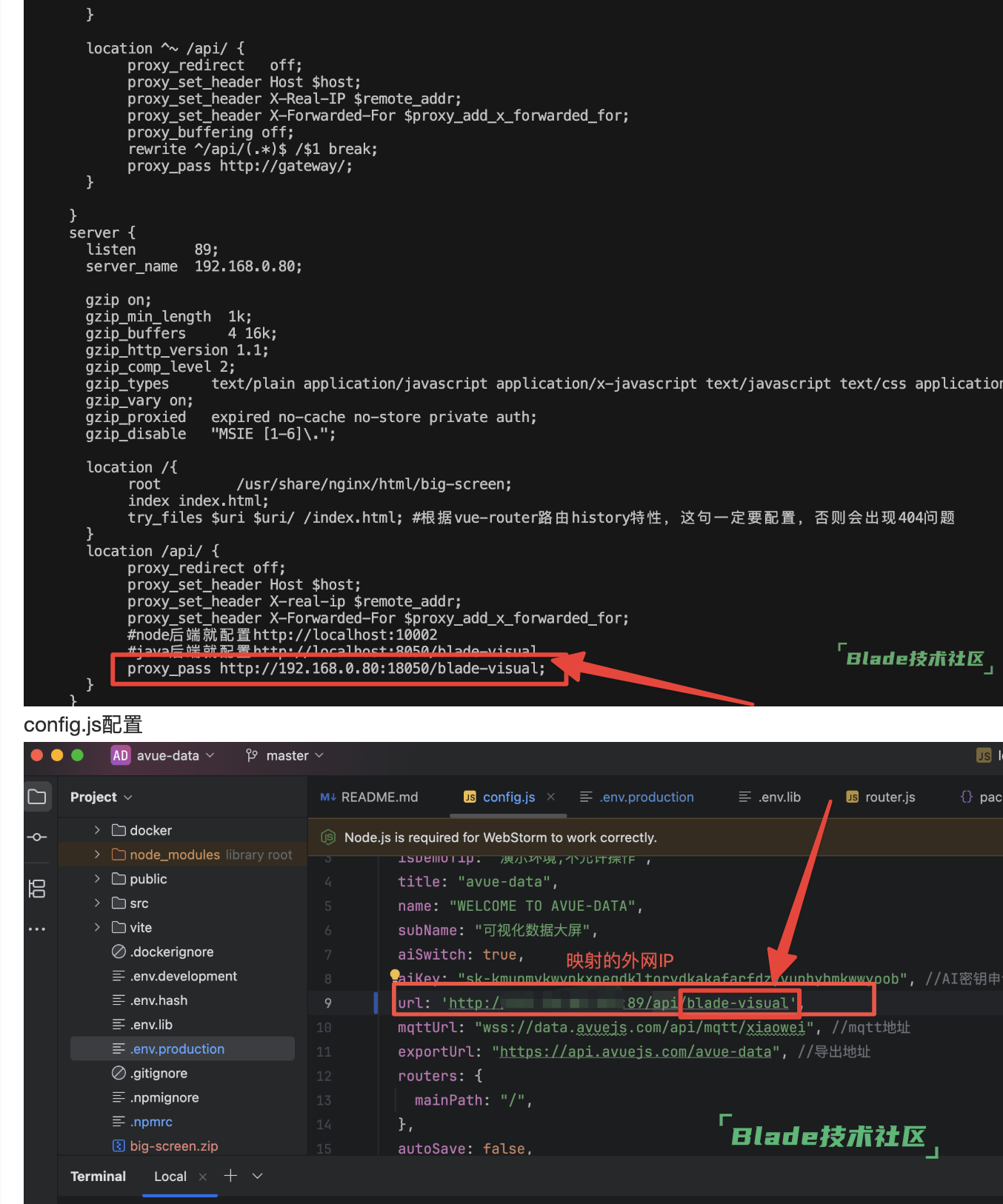1003x1204 pixels.
Task: Expand the node_modules folder
Action: (97, 854)
